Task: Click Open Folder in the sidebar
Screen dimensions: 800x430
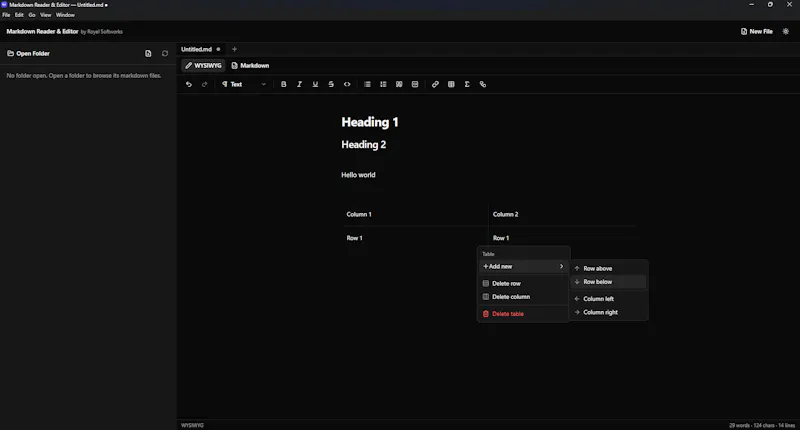Action: pos(28,53)
